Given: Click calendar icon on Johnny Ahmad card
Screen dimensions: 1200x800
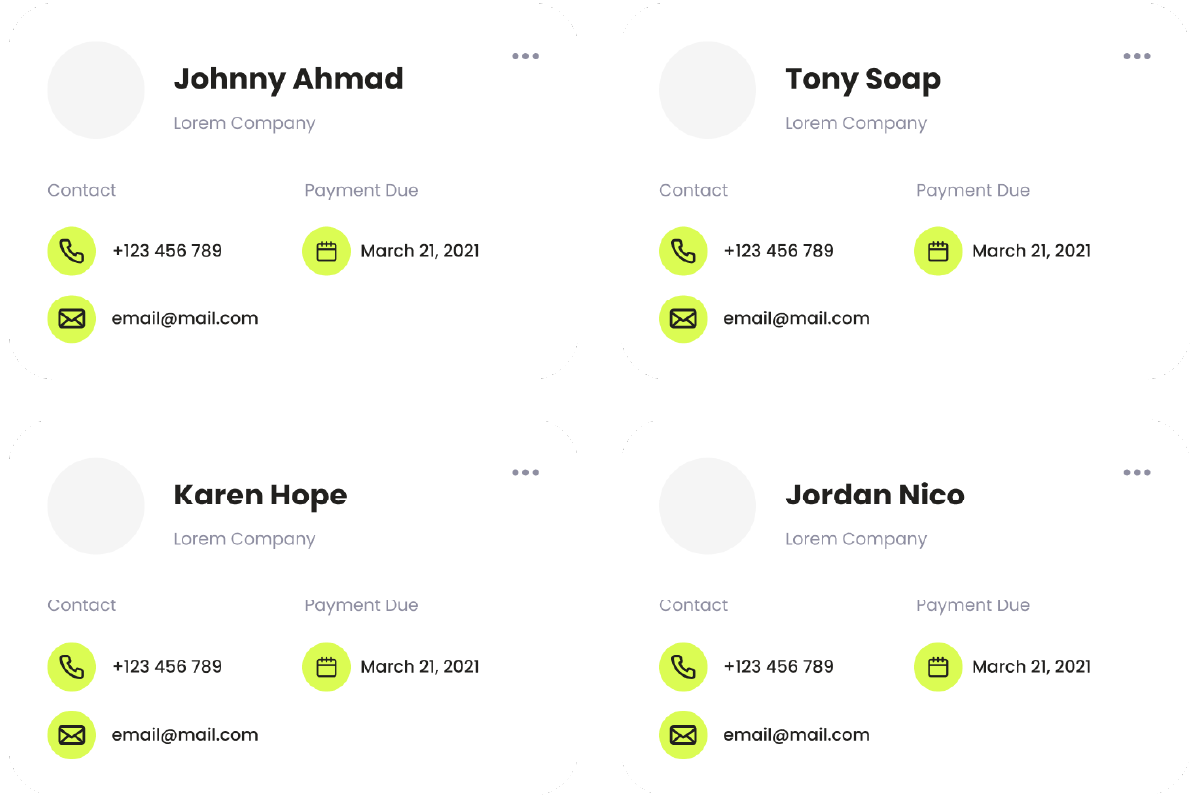Looking at the screenshot, I should [x=326, y=251].
